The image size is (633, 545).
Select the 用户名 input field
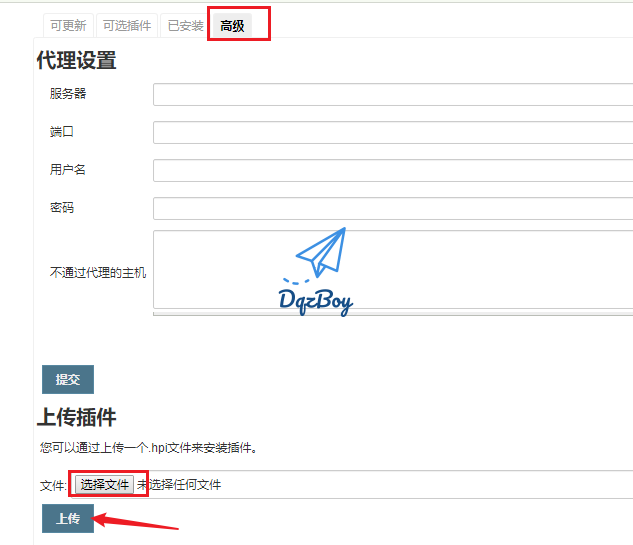pyautogui.click(x=392, y=171)
